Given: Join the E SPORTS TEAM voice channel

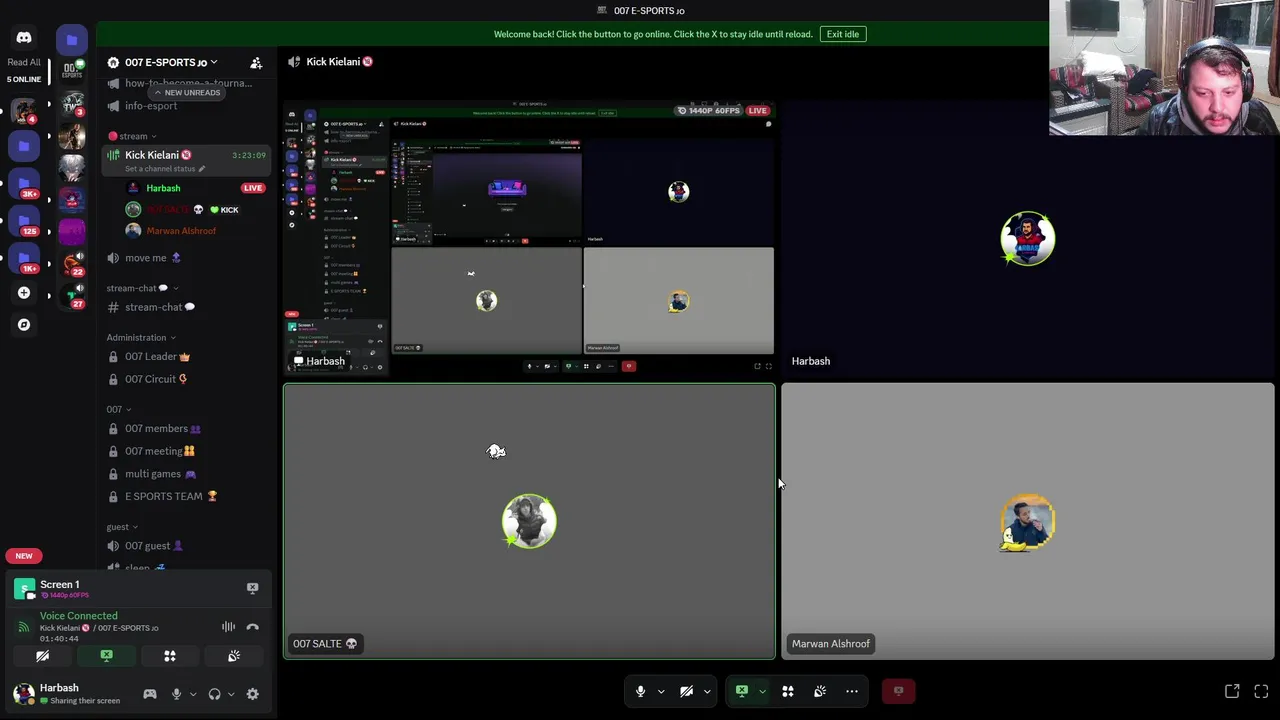Looking at the screenshot, I should point(186,496).
